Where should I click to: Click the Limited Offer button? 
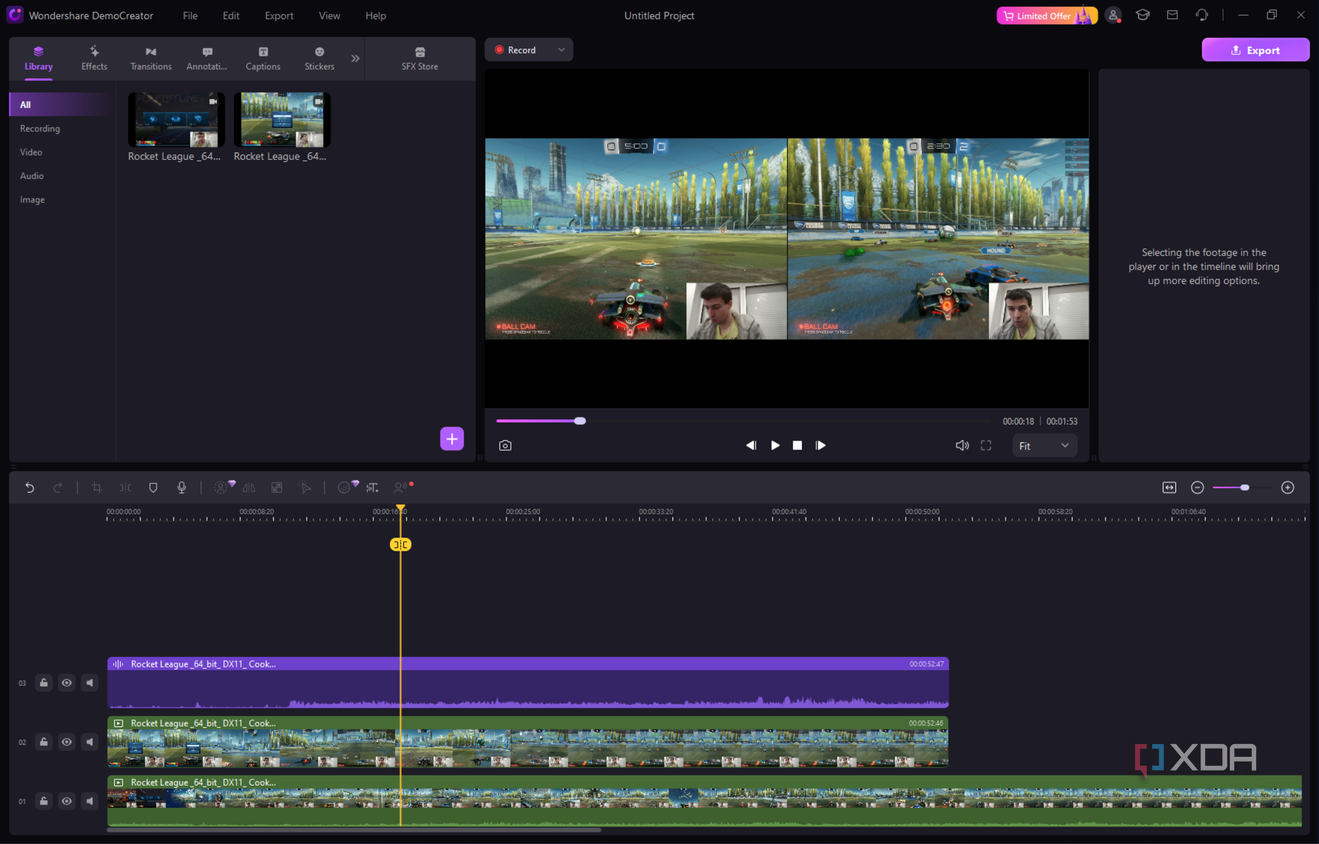pos(1046,16)
